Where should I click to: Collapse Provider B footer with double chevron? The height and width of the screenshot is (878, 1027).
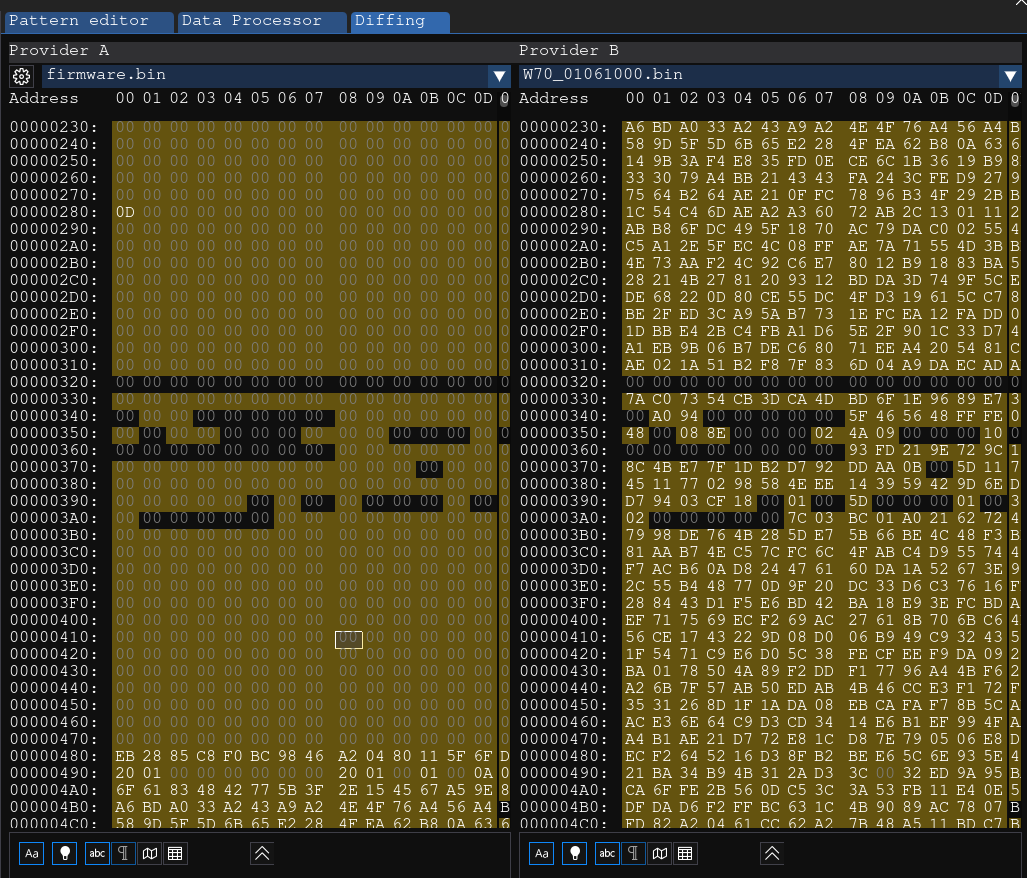(x=771, y=853)
